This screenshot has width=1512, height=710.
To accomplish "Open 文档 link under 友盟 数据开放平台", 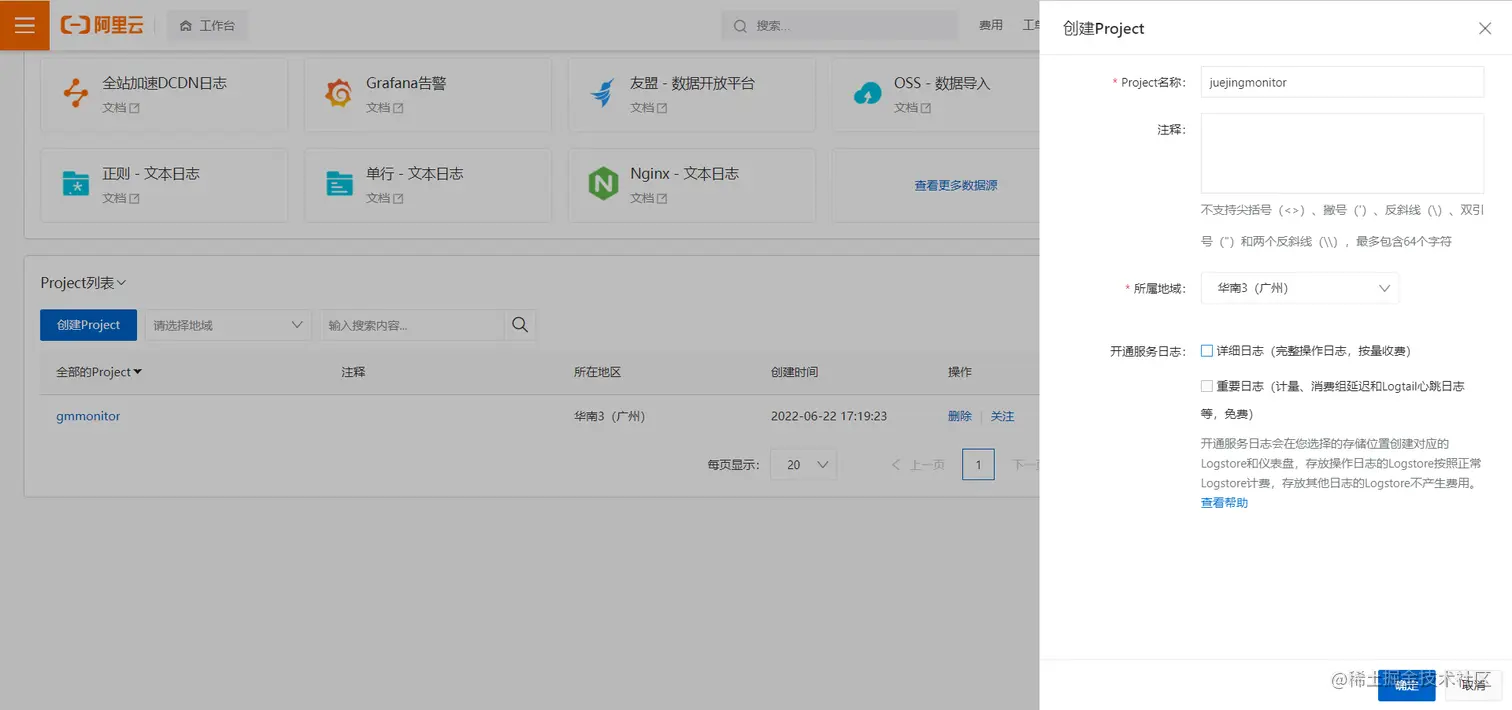I will click(648, 107).
